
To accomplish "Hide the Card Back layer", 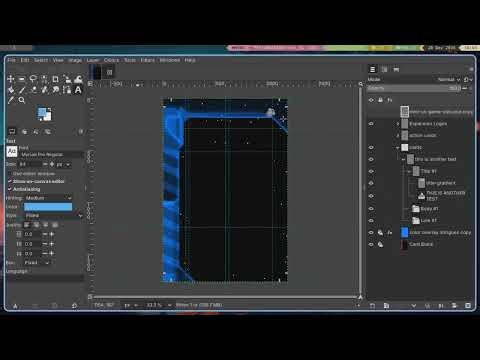I will pyautogui.click(x=371, y=244).
